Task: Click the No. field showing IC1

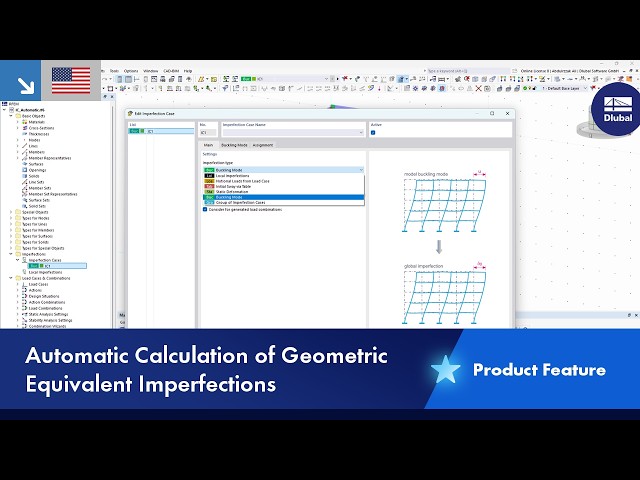Action: tap(208, 133)
